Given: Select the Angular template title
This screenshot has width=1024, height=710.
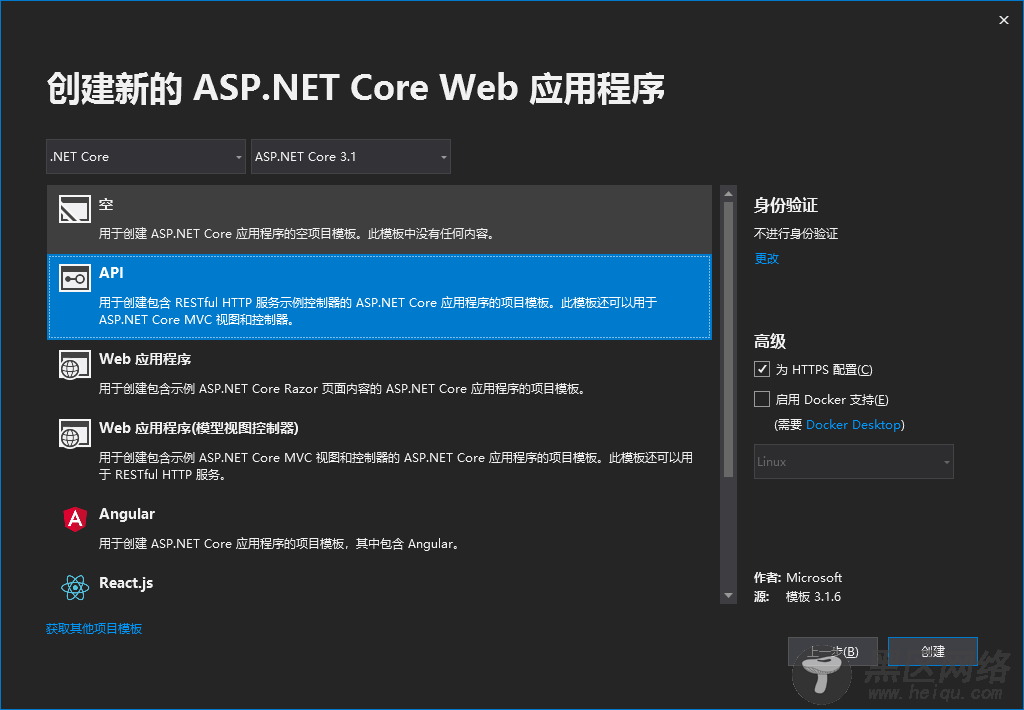Looking at the screenshot, I should pyautogui.click(x=127, y=514).
